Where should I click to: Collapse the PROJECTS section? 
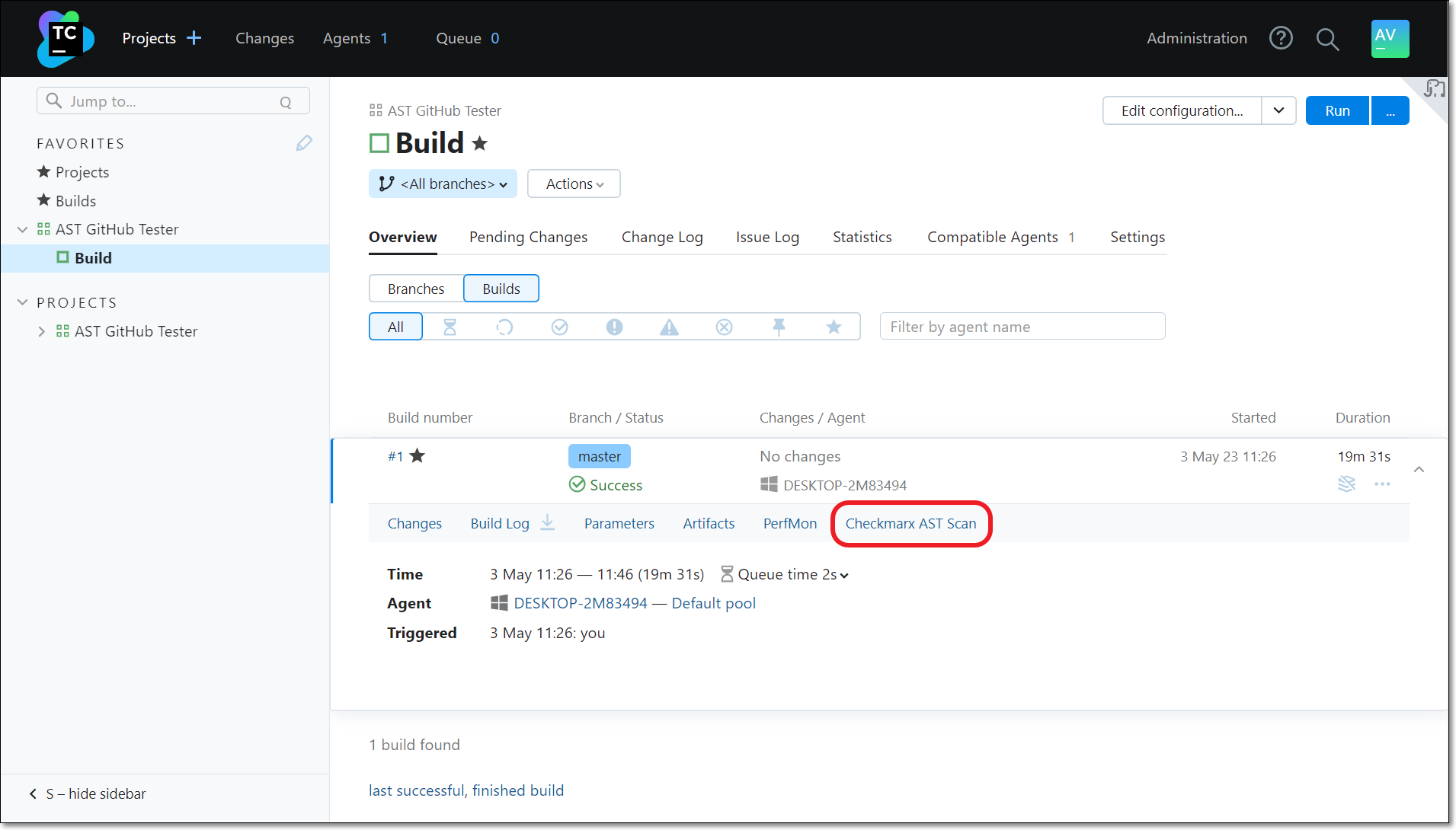[x=22, y=302]
